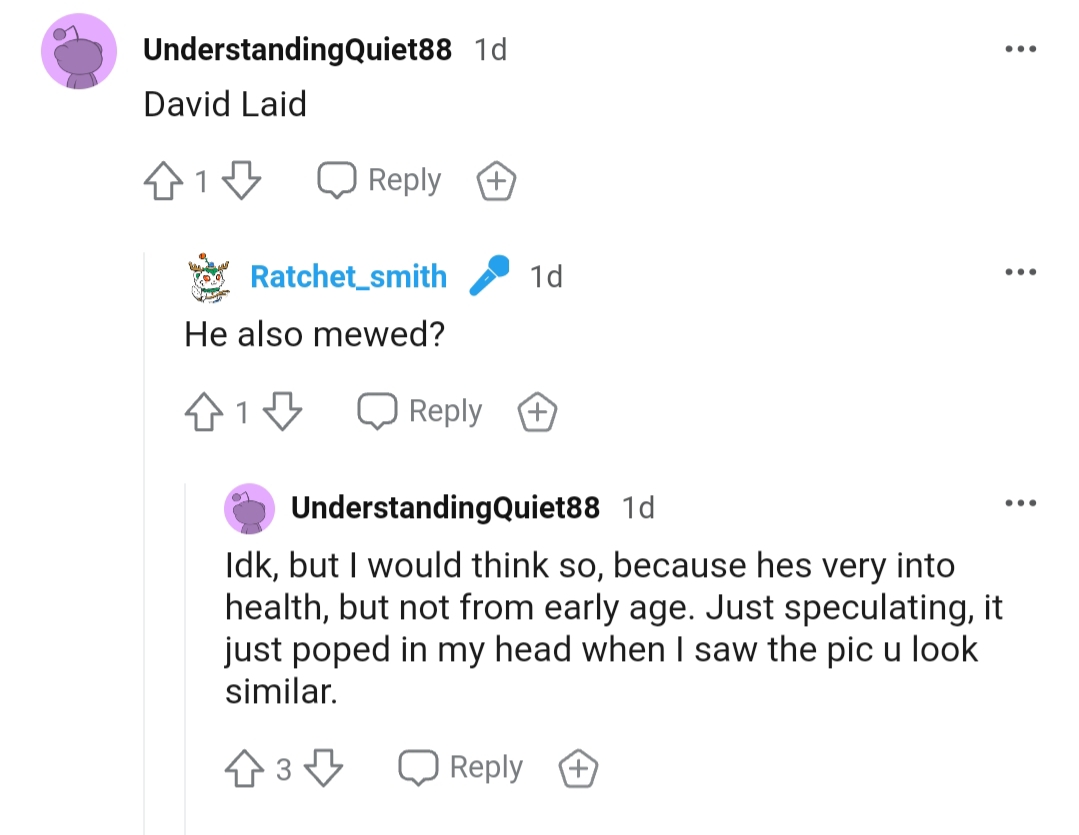Viewport: 1079px width, 835px height.
Task: Open options menu for Ratchet_smith's comment
Action: point(1021,272)
